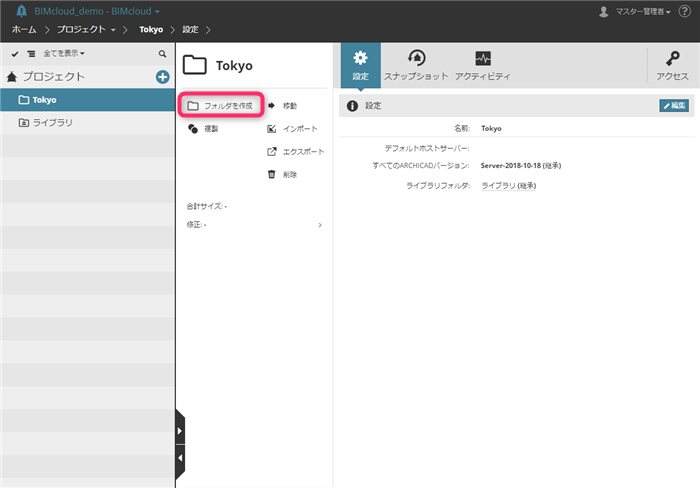Click the 設定 info icon
700x488 pixels.
(352, 106)
